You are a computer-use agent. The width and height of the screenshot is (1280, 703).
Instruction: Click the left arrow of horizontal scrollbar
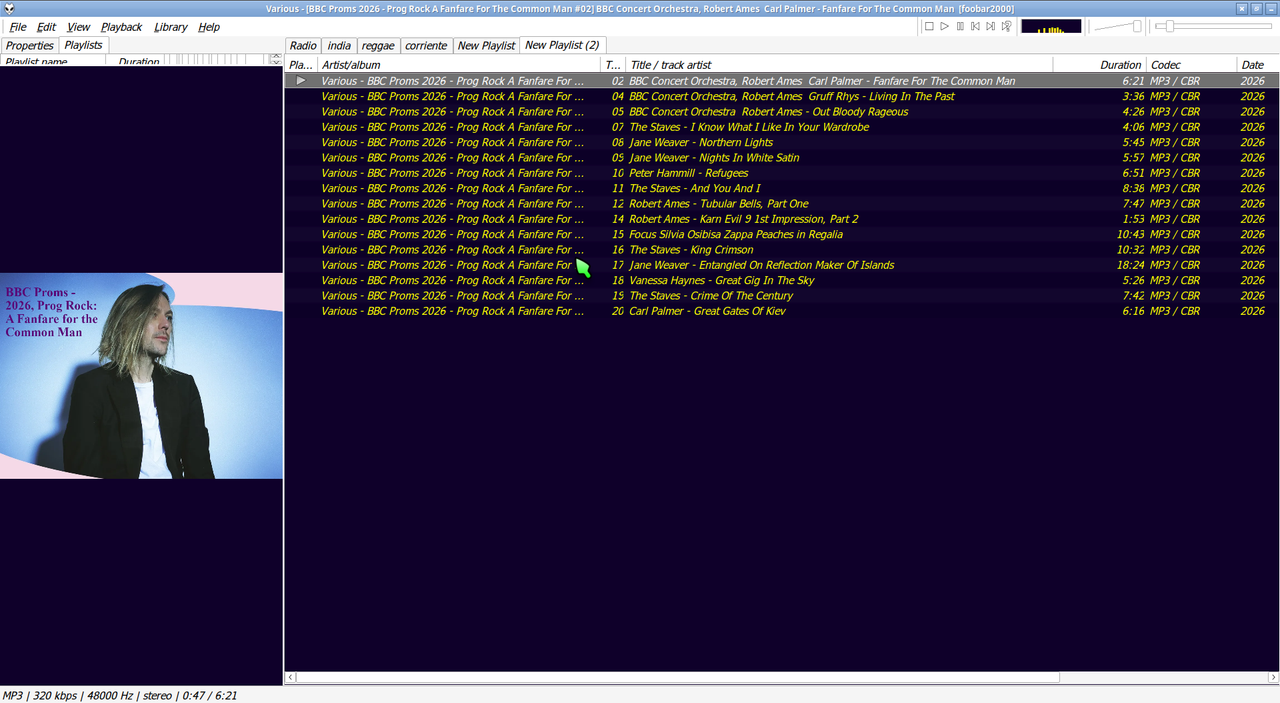[x=291, y=677]
